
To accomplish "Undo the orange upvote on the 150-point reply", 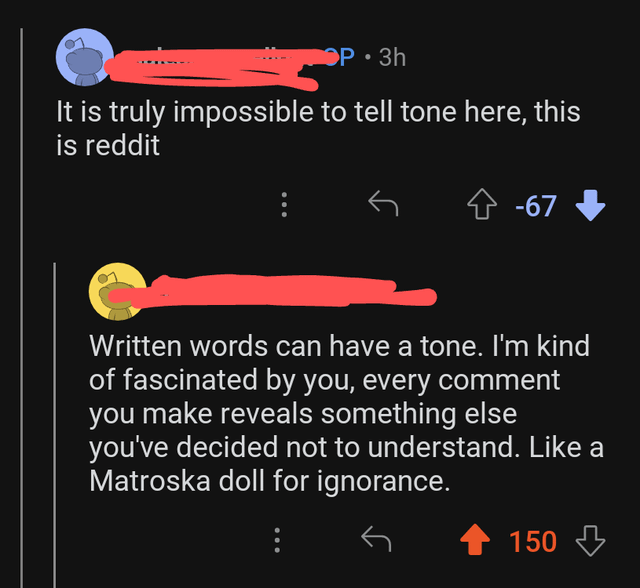I will (x=472, y=541).
